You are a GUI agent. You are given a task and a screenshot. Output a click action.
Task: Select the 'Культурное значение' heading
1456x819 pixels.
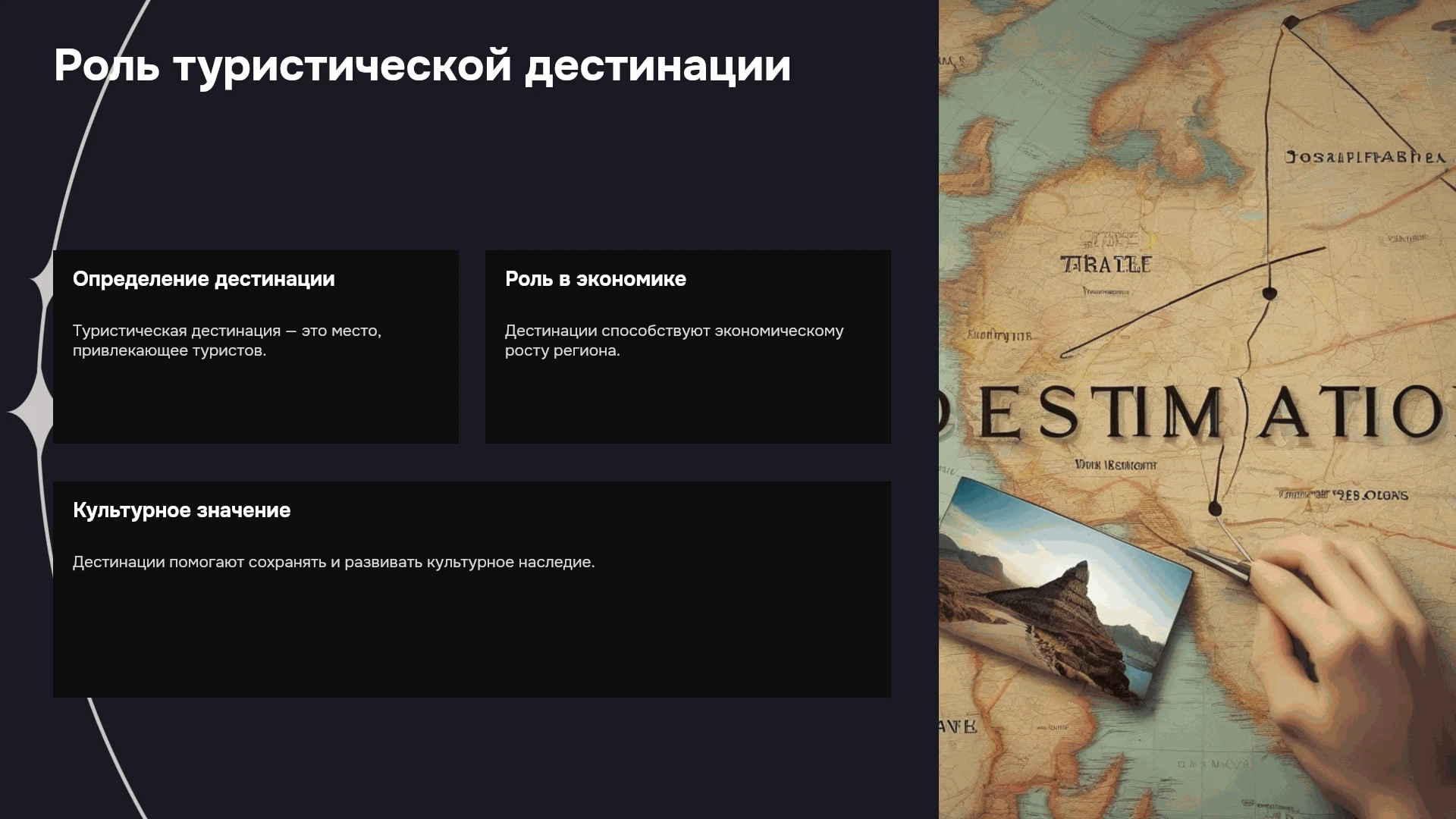181,510
